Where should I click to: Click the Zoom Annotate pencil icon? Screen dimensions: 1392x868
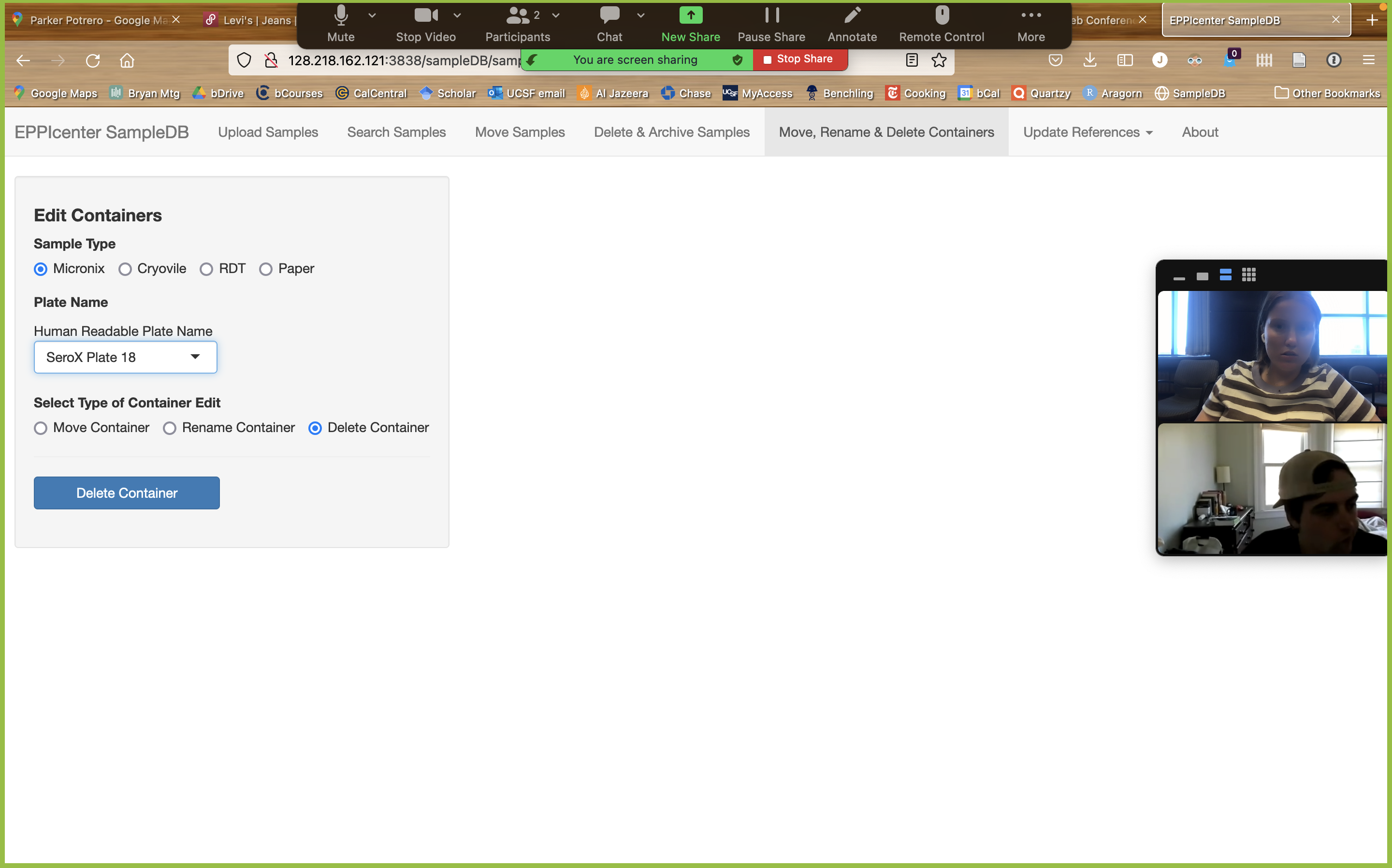(852, 15)
